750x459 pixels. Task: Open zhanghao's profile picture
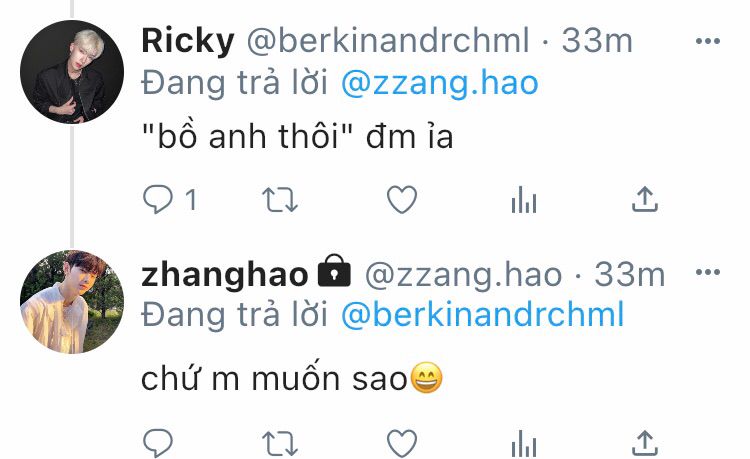pyautogui.click(x=72, y=302)
